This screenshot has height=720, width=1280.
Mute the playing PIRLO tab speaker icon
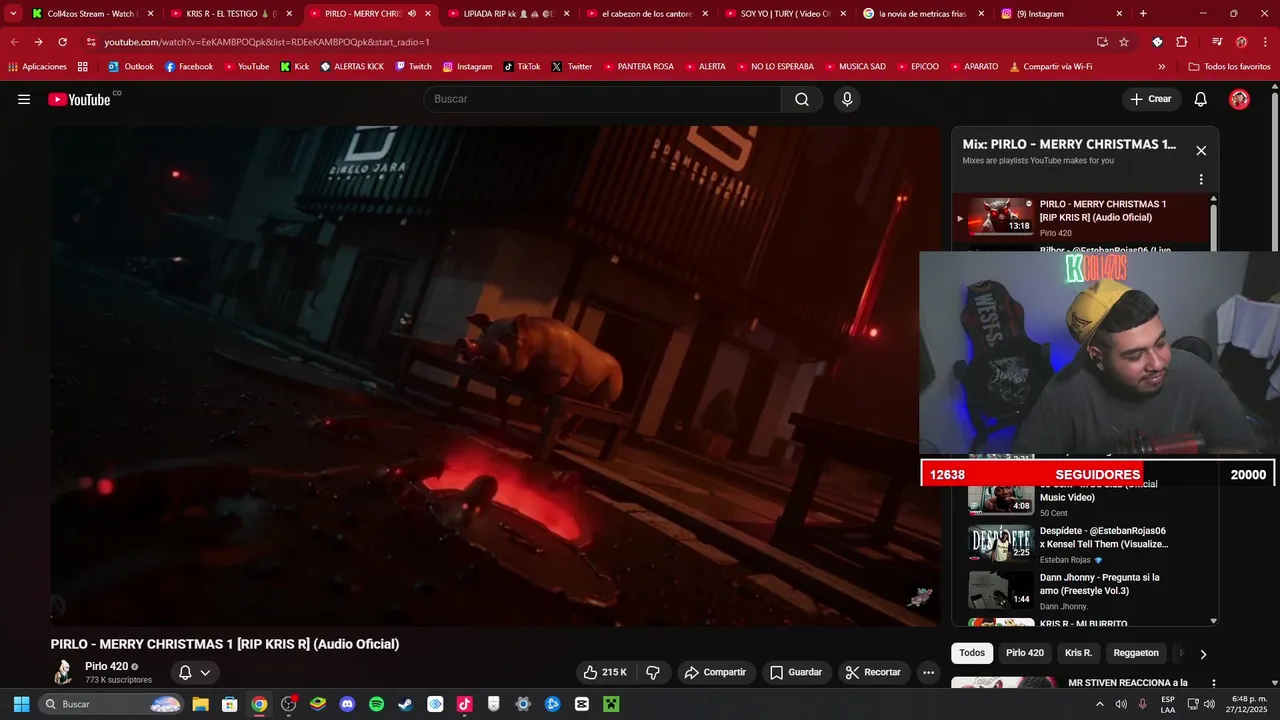pos(412,14)
